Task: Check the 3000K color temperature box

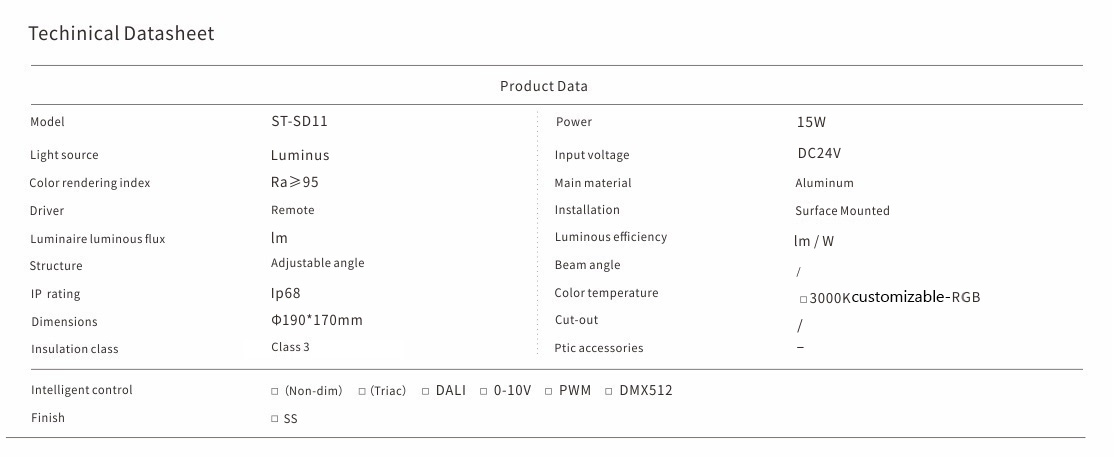Action: coord(803,299)
